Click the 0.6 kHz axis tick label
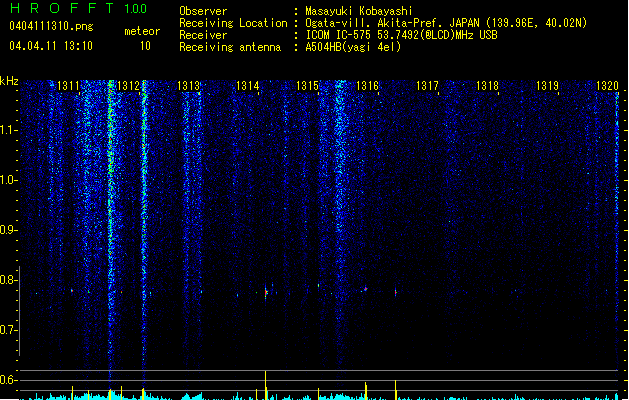This screenshot has width=629, height=400. tap(8, 380)
